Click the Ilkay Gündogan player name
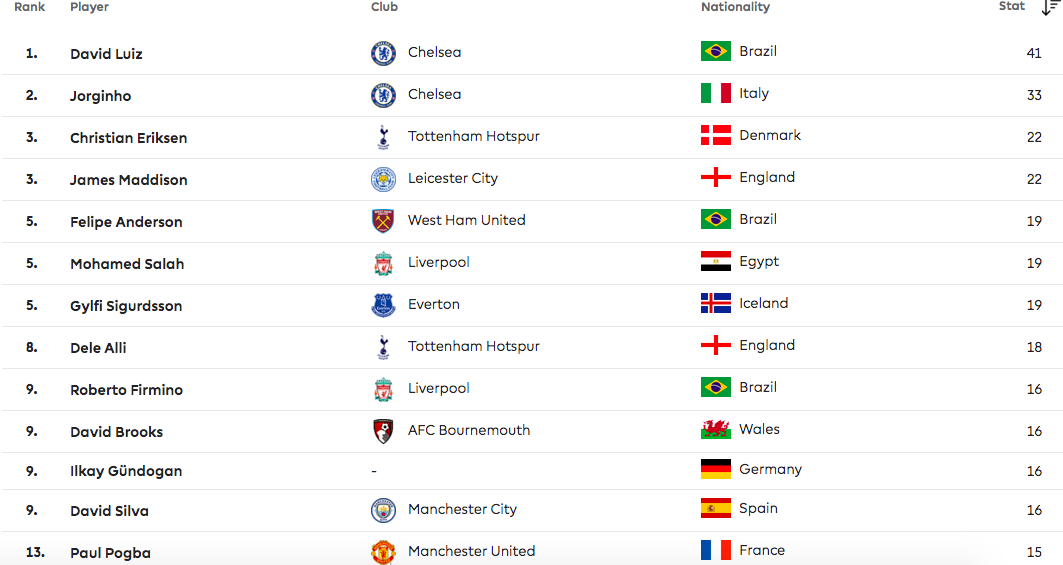 pos(126,471)
